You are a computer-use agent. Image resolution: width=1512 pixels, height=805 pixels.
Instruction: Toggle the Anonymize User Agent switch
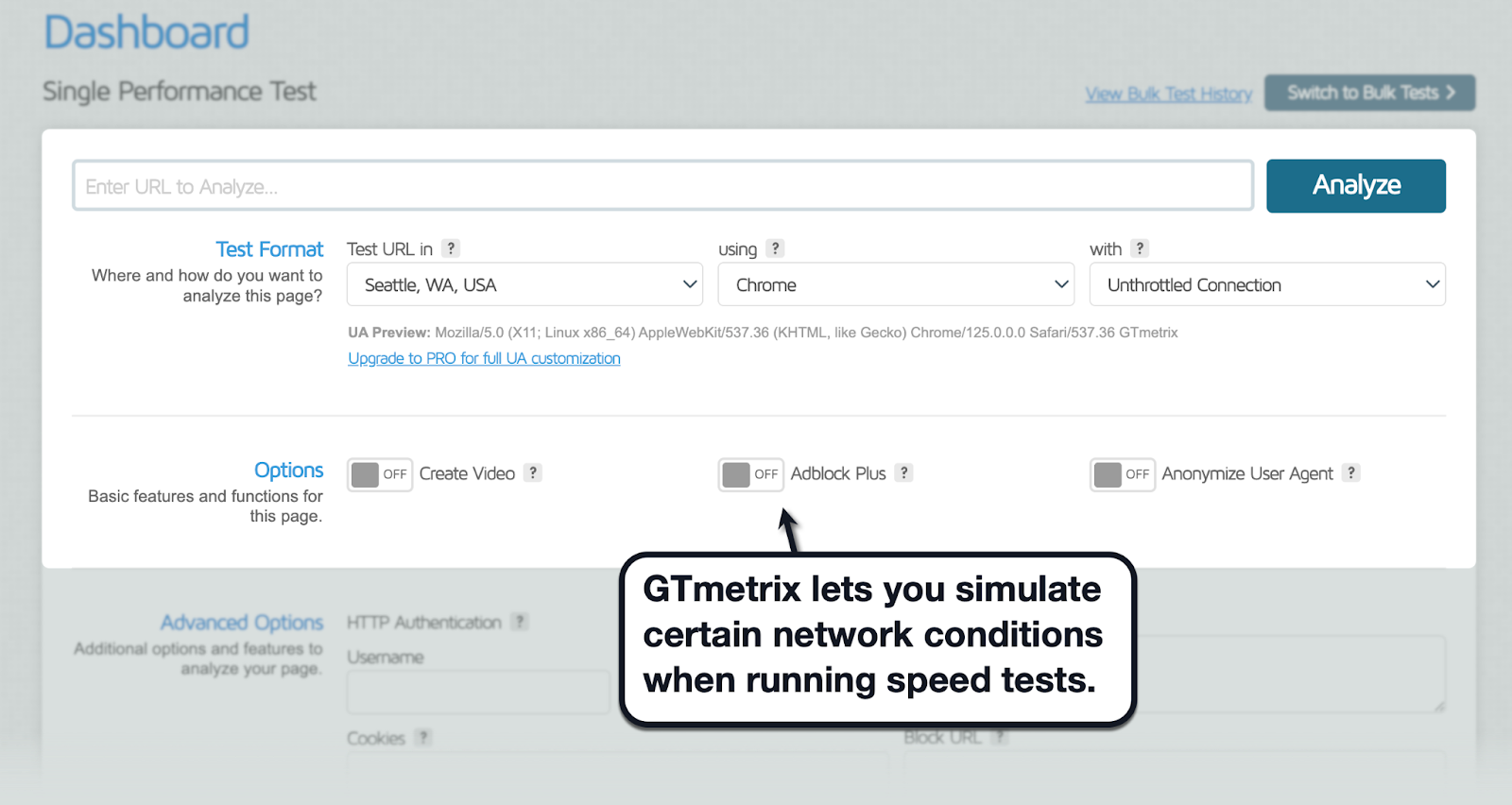pyautogui.click(x=1123, y=474)
